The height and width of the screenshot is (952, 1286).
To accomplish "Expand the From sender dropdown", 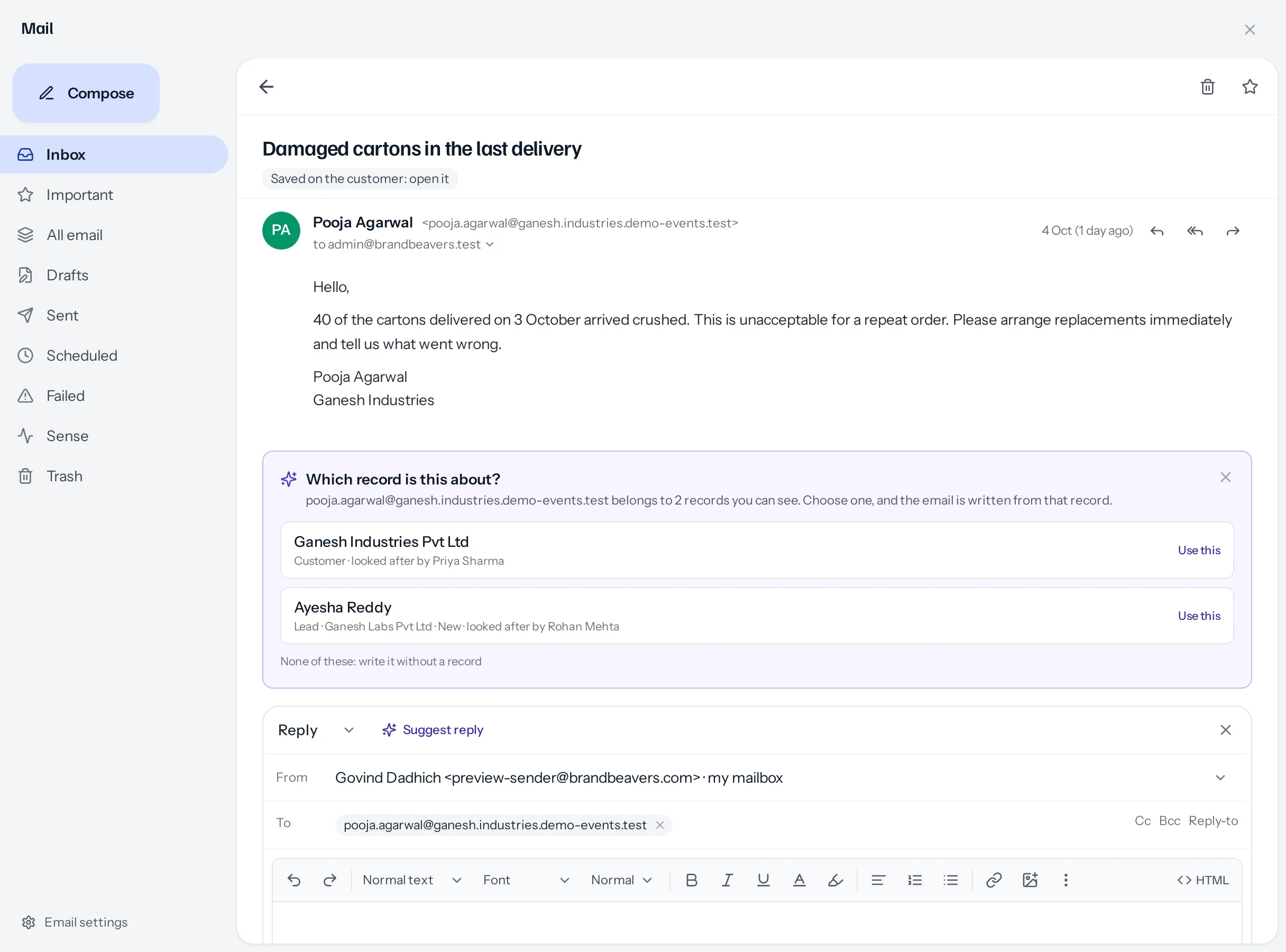I will [x=1220, y=777].
